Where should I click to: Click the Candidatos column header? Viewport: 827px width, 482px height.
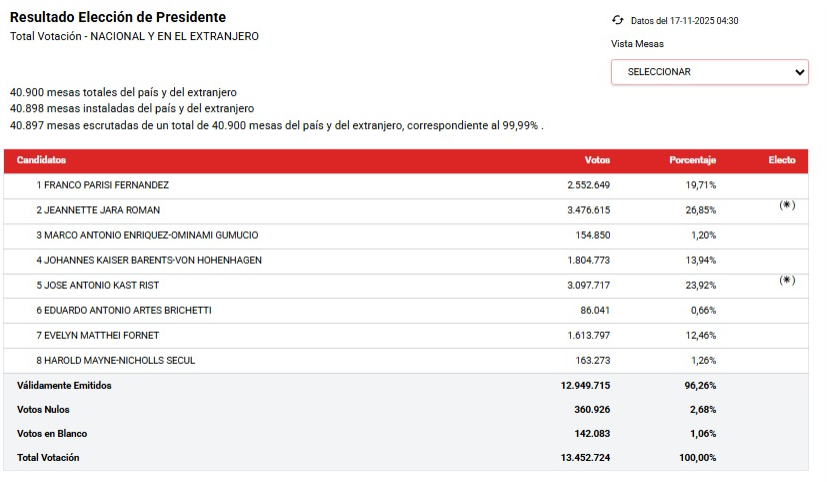coord(41,161)
